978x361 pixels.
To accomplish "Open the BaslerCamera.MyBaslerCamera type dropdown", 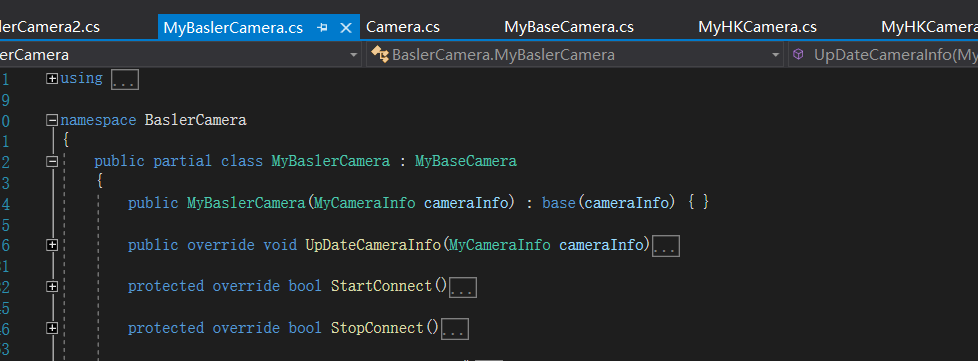I will 776,55.
